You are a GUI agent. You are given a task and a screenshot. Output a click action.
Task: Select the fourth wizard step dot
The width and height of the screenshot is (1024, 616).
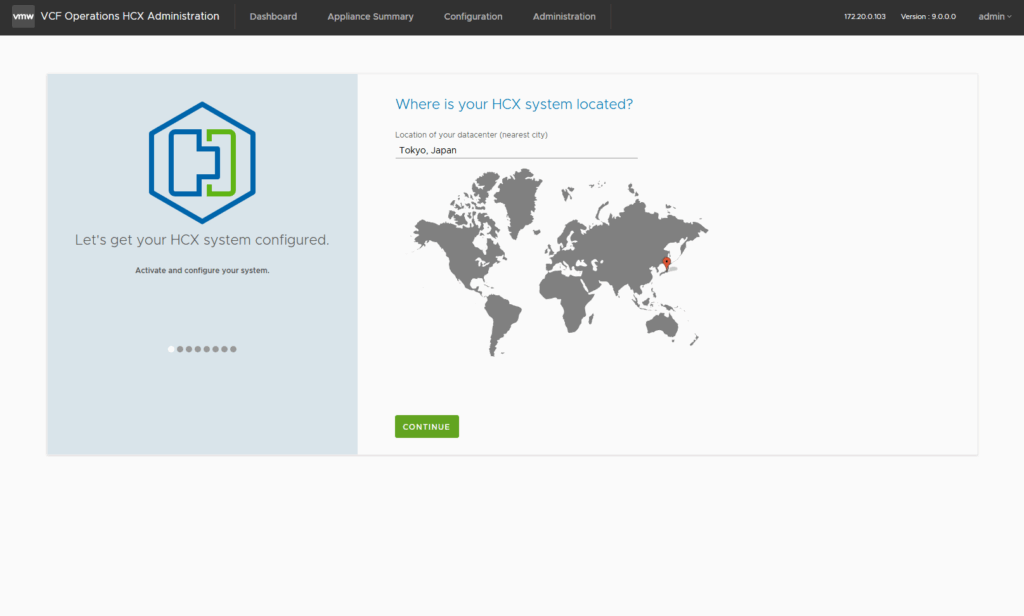click(x=198, y=349)
